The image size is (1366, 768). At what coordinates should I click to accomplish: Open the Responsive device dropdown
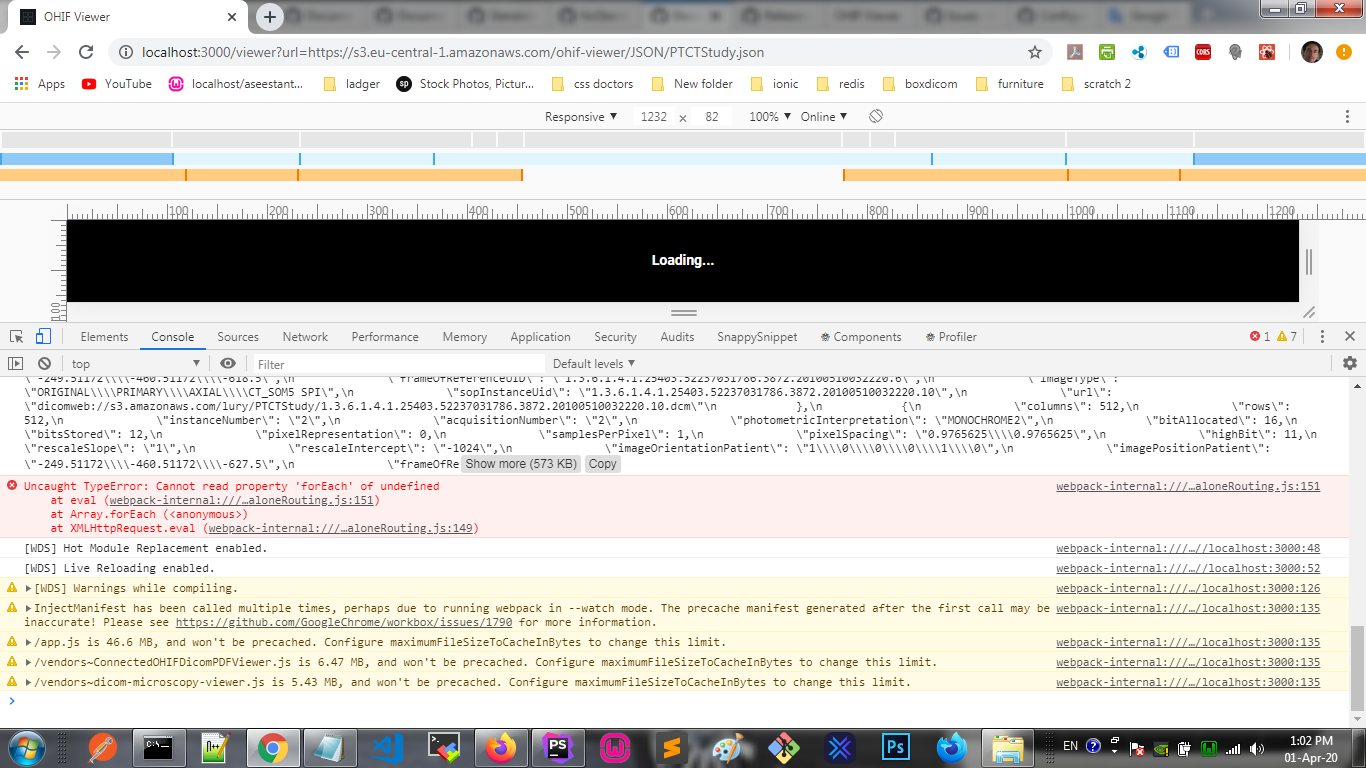pos(580,117)
